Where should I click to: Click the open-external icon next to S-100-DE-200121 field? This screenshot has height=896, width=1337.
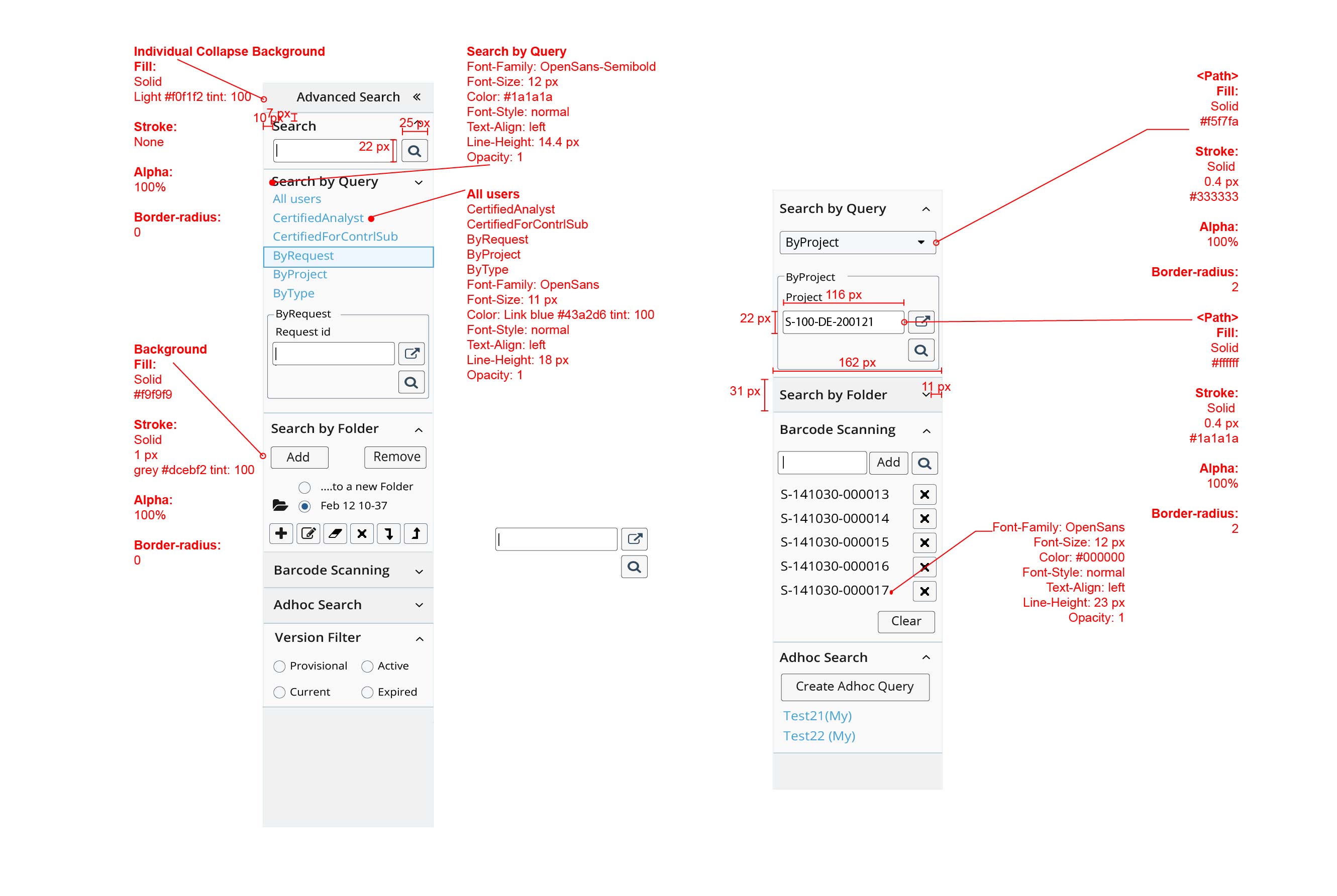click(x=921, y=322)
